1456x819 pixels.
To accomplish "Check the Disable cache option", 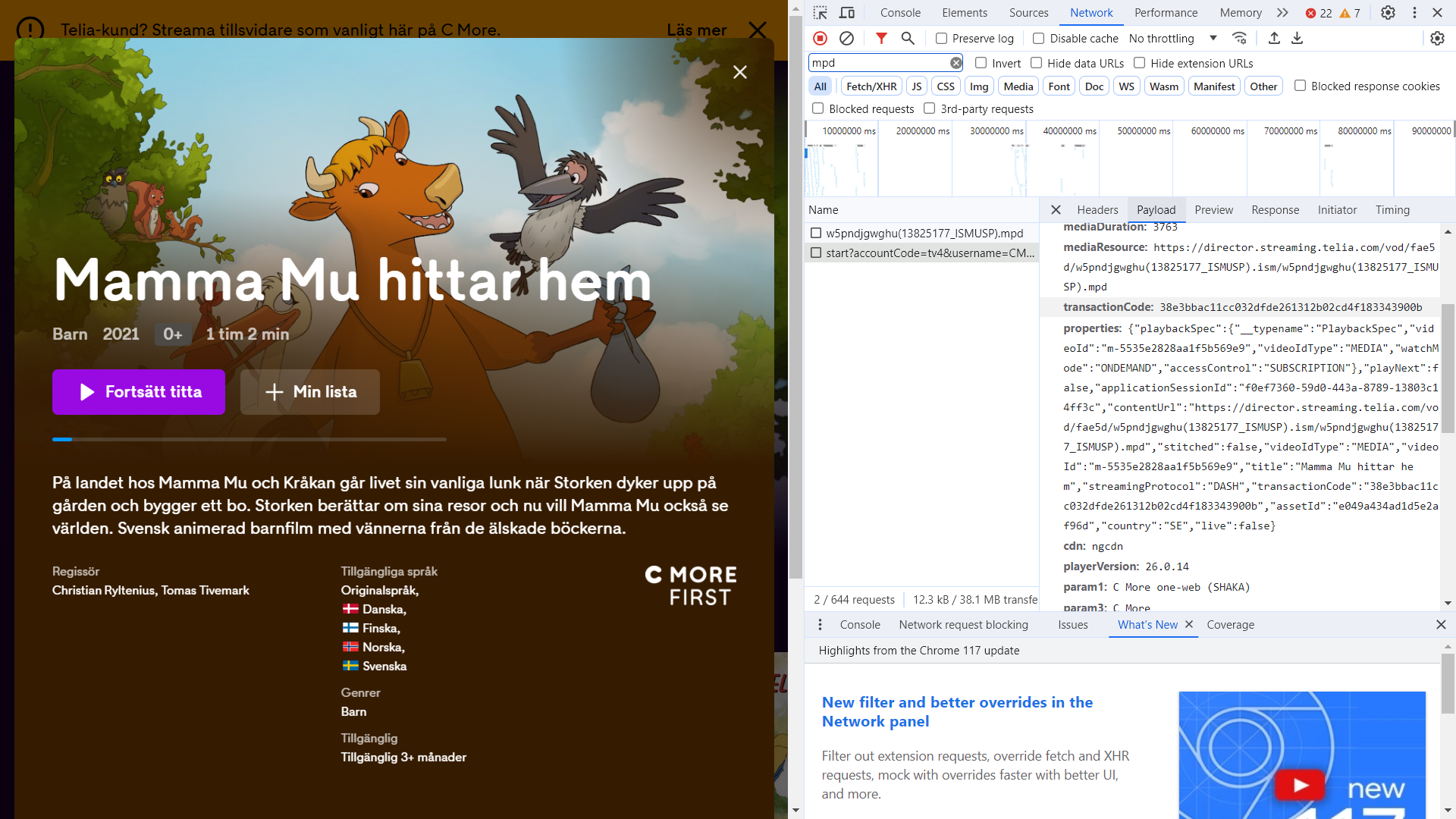I will (1039, 39).
